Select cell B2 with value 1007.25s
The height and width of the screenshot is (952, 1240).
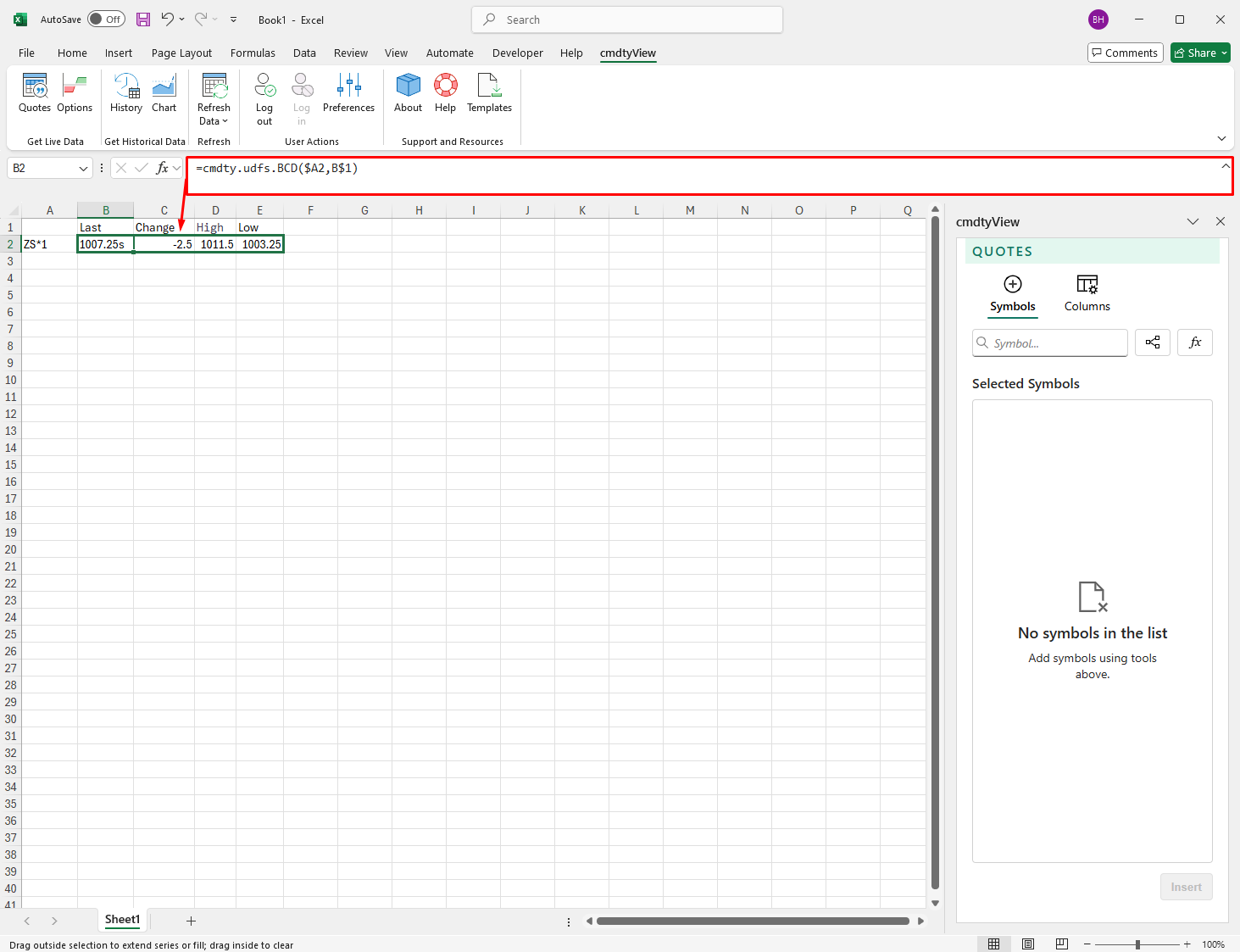[105, 244]
